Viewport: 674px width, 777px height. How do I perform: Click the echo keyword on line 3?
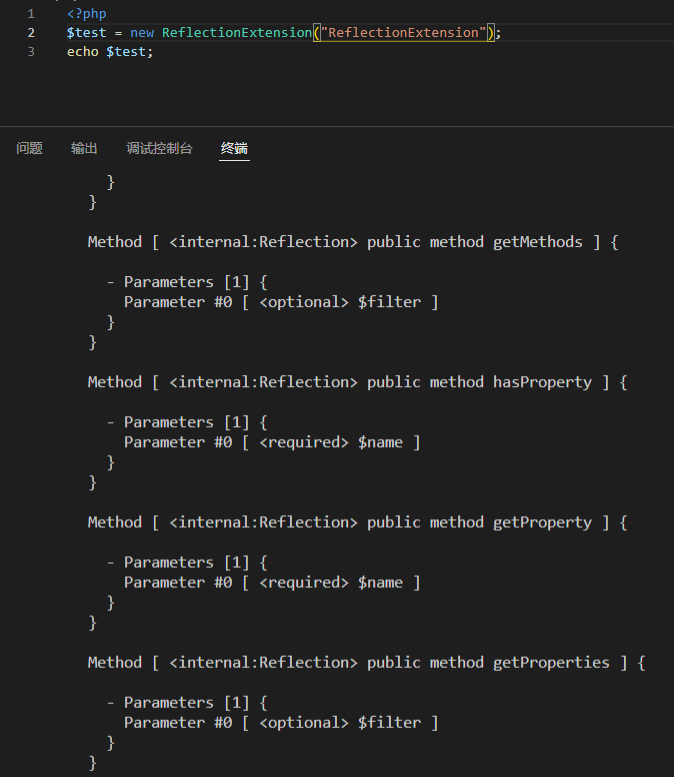click(83, 52)
